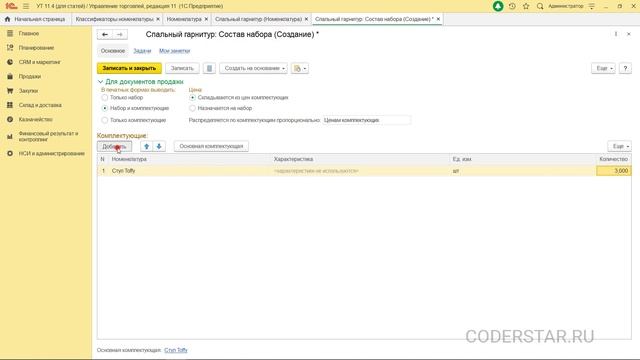
Task: Click Основная комплектующая button
Action: 211,146
